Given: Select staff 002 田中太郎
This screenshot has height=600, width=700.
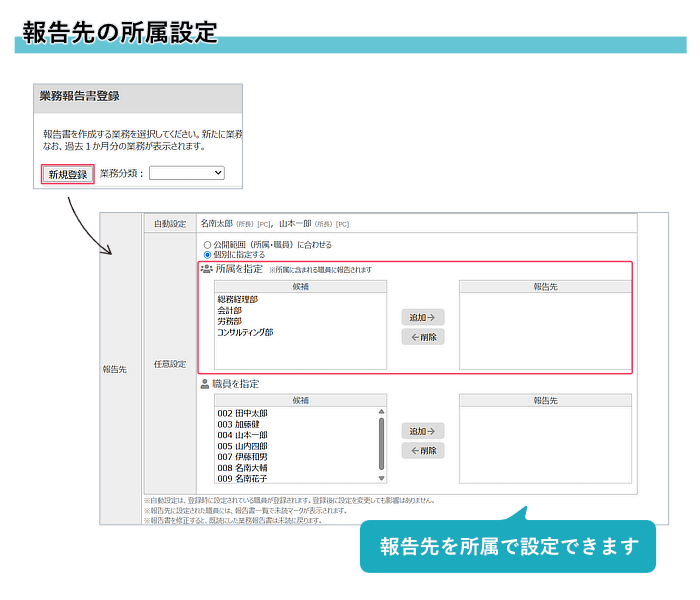Looking at the screenshot, I should (x=242, y=412).
